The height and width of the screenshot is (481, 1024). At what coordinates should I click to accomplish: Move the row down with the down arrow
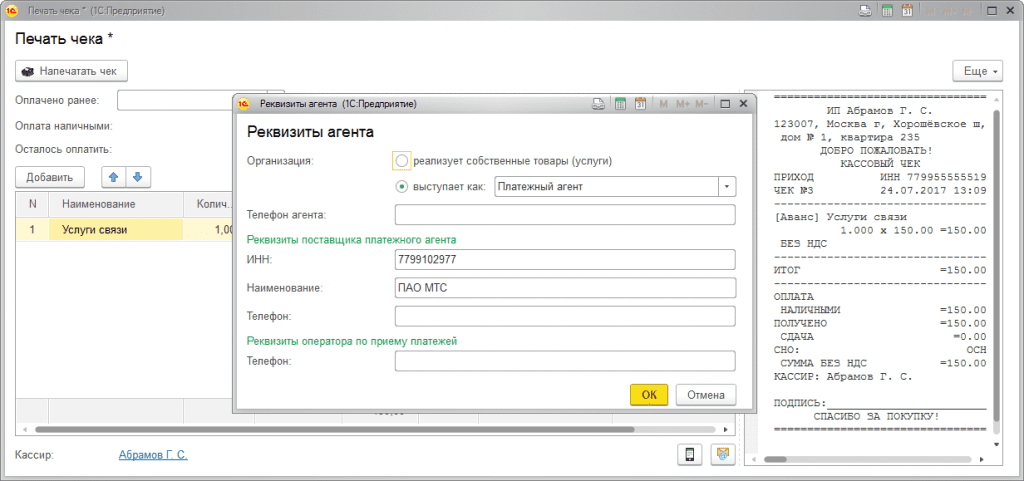pos(137,177)
